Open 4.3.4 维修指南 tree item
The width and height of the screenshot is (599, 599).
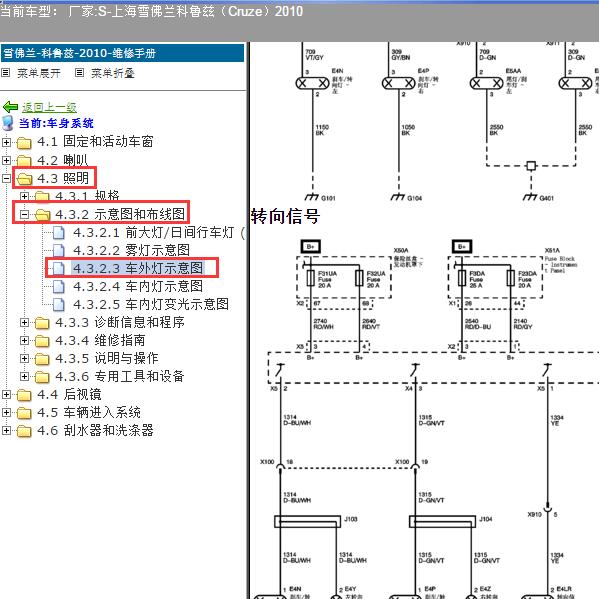100,340
